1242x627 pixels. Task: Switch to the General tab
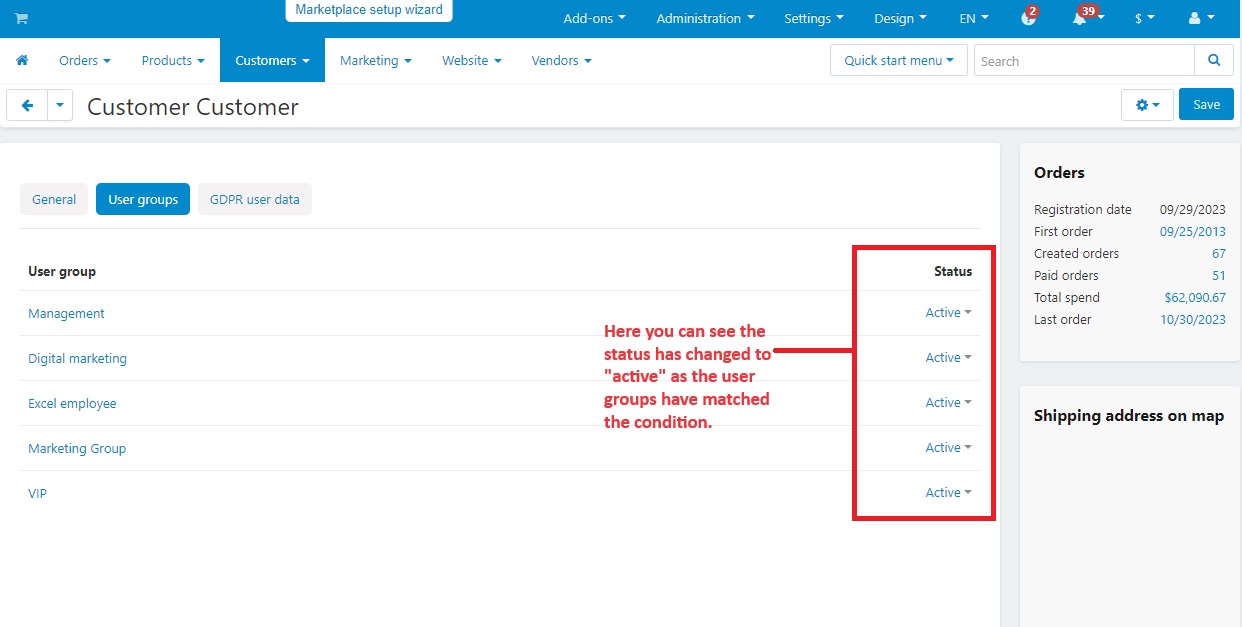(x=54, y=200)
